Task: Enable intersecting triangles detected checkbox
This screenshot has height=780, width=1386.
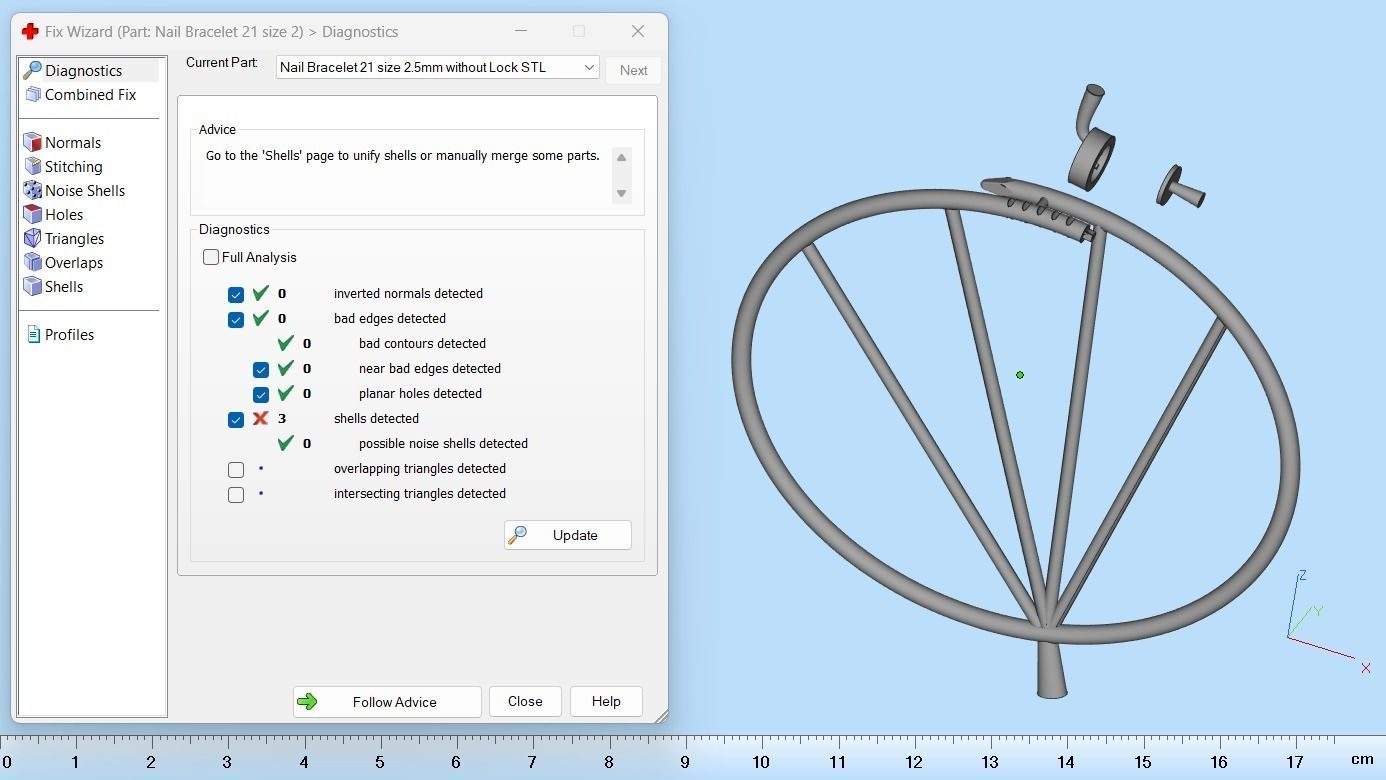Action: tap(236, 494)
